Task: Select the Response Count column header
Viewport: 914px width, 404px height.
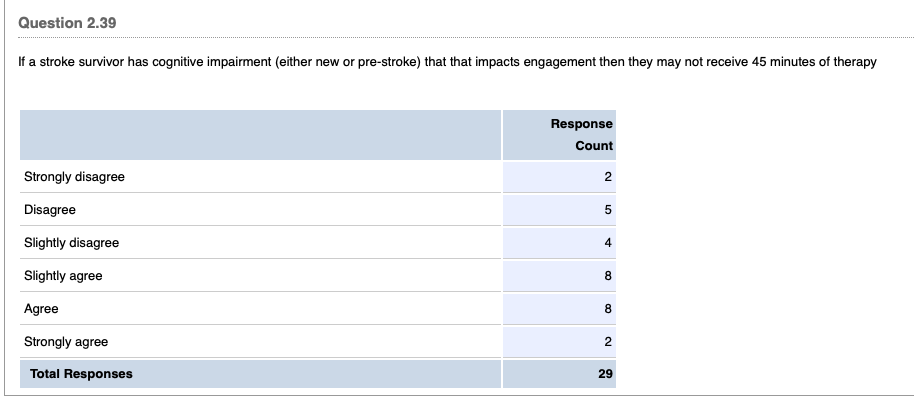Action: (581, 134)
